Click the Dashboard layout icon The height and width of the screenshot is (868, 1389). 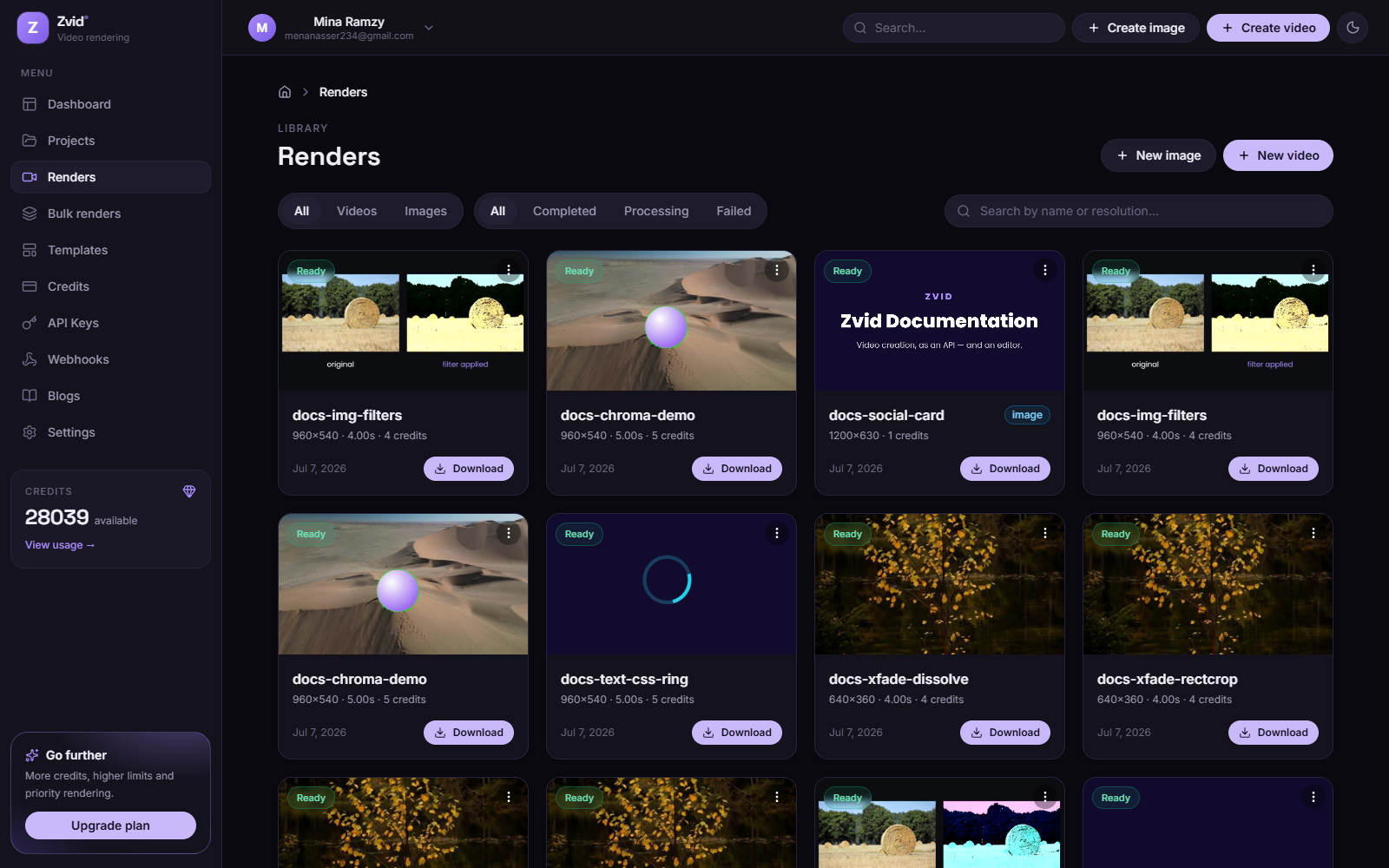(x=30, y=104)
